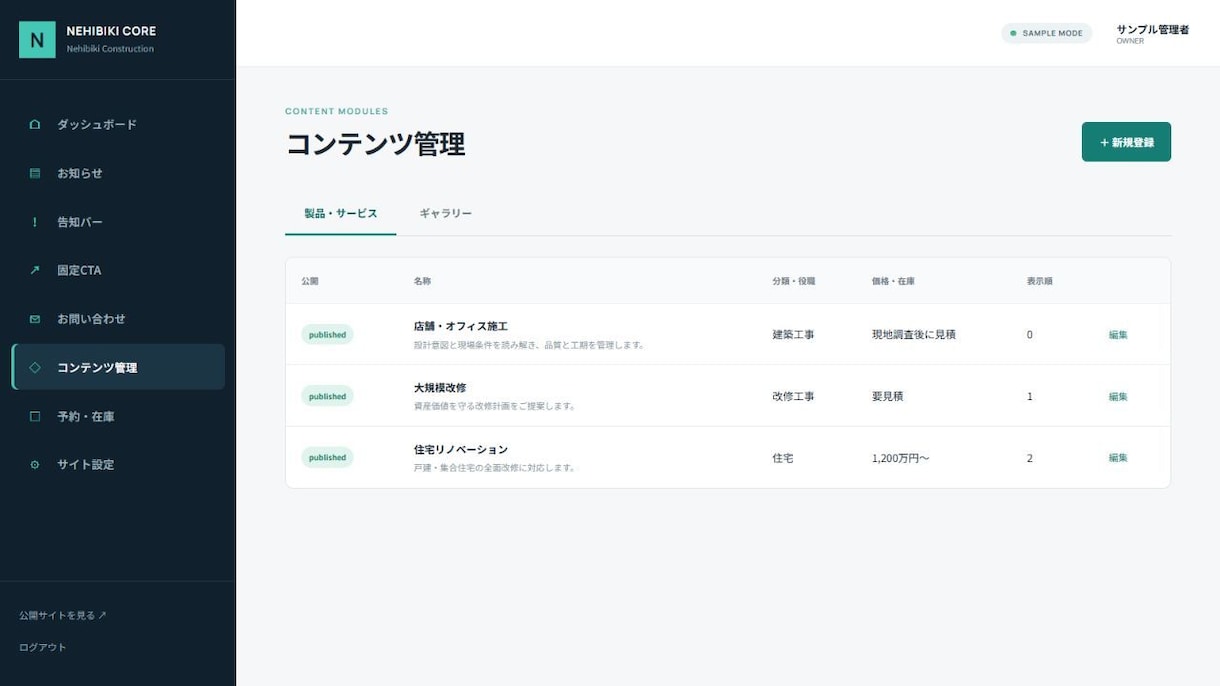
Task: Click the diamond icon beside コンテンツ管理
Action: click(35, 367)
